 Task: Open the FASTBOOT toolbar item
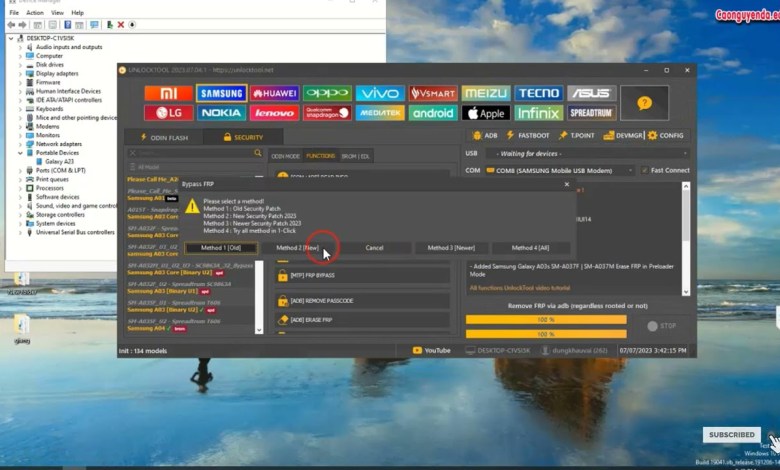(x=528, y=135)
